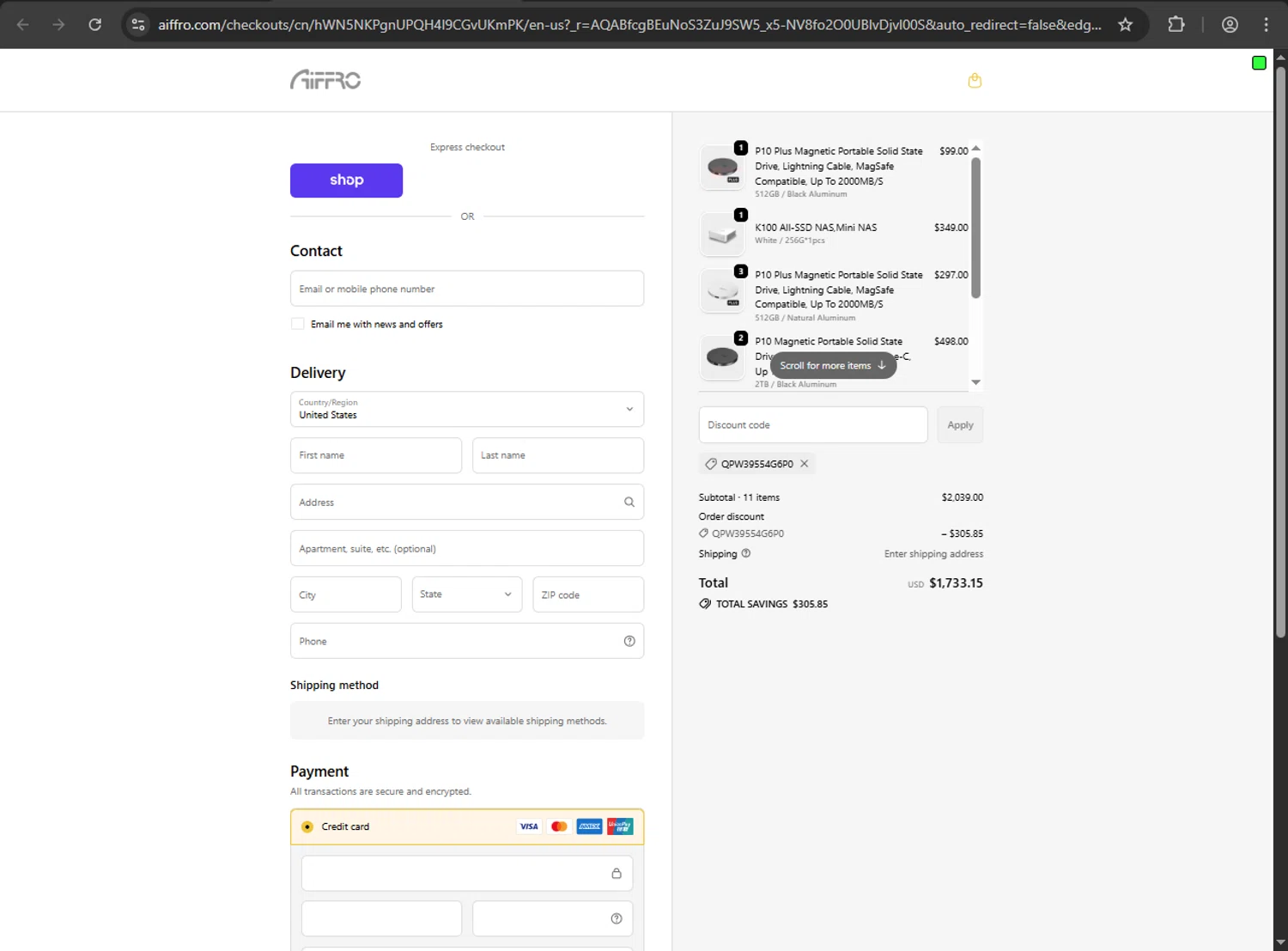
Task: Click the Shipping info question icon
Action: [746, 553]
